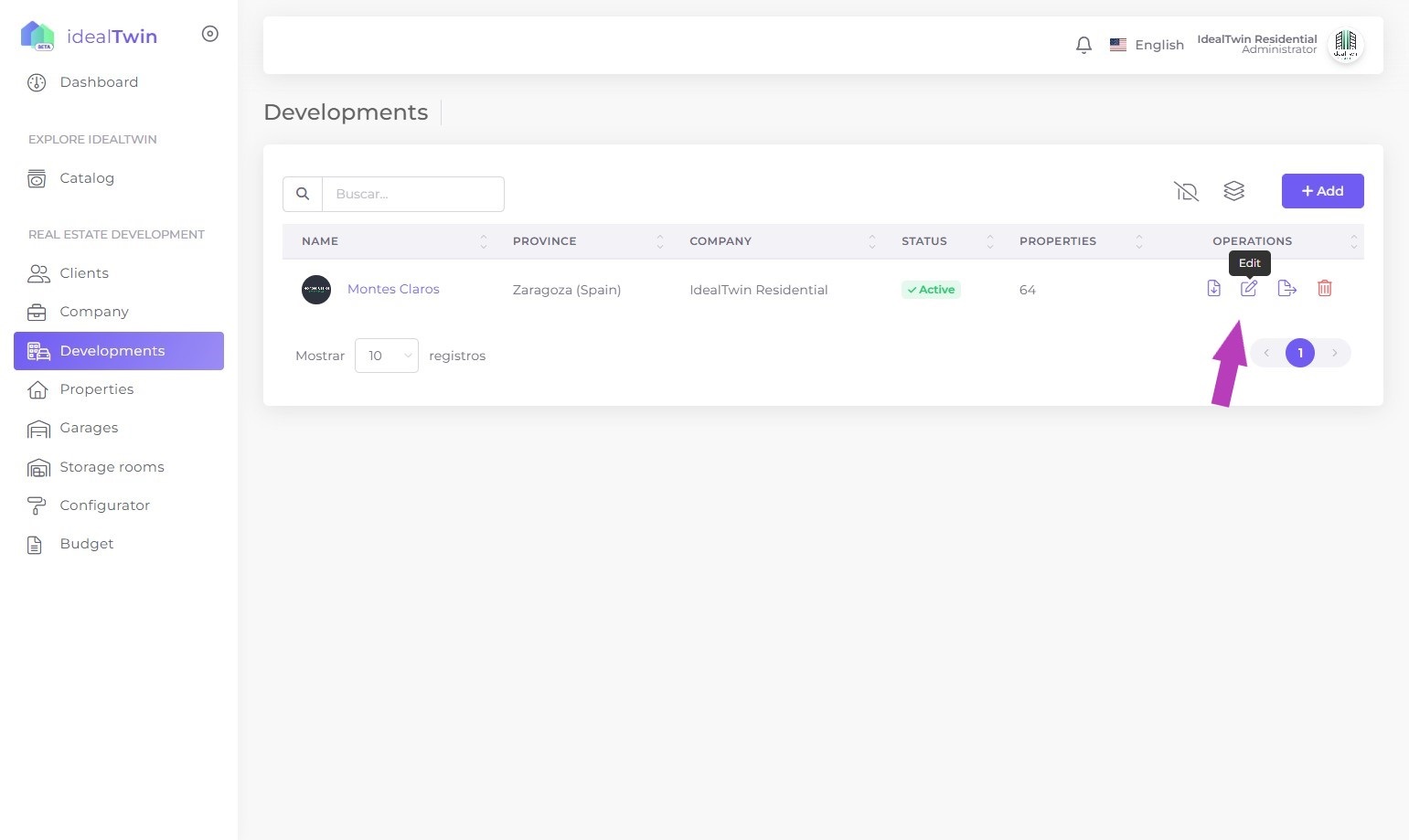Open the user profile avatar
Image resolution: width=1409 pixels, height=840 pixels.
[1345, 44]
